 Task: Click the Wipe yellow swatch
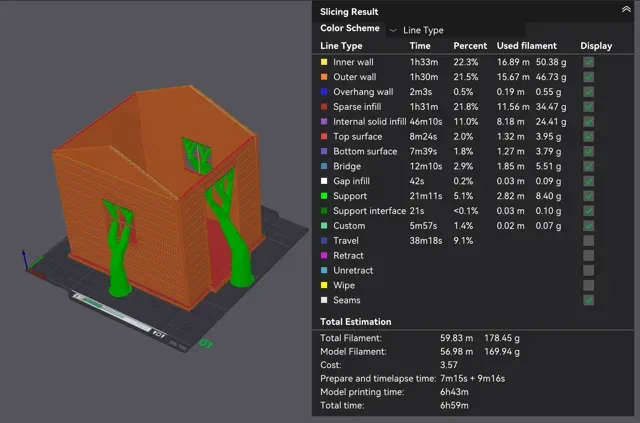tap(324, 285)
